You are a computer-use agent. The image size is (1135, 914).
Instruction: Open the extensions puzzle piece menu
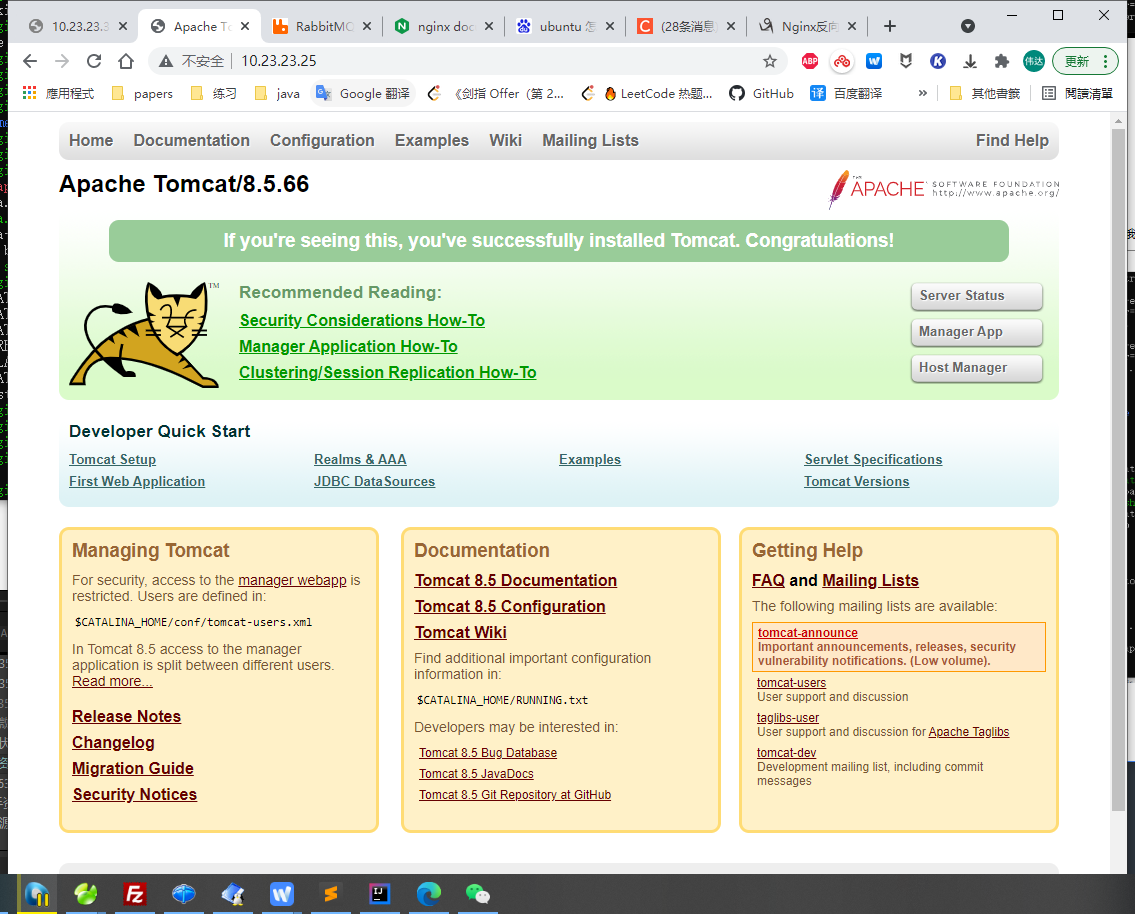1002,62
